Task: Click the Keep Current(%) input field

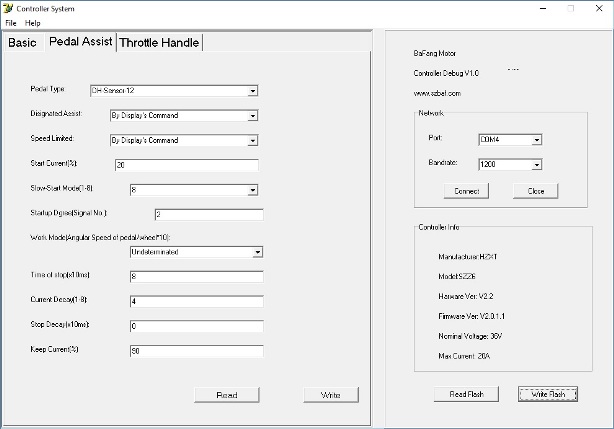Action: point(197,351)
